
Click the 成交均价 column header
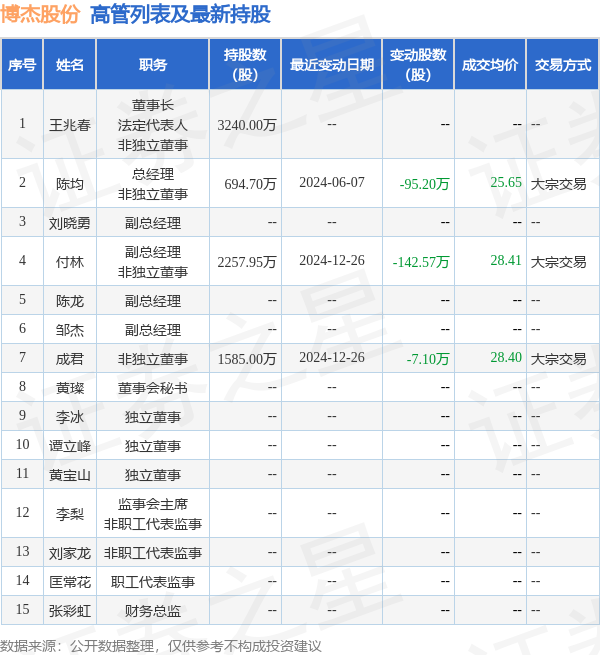(490, 64)
